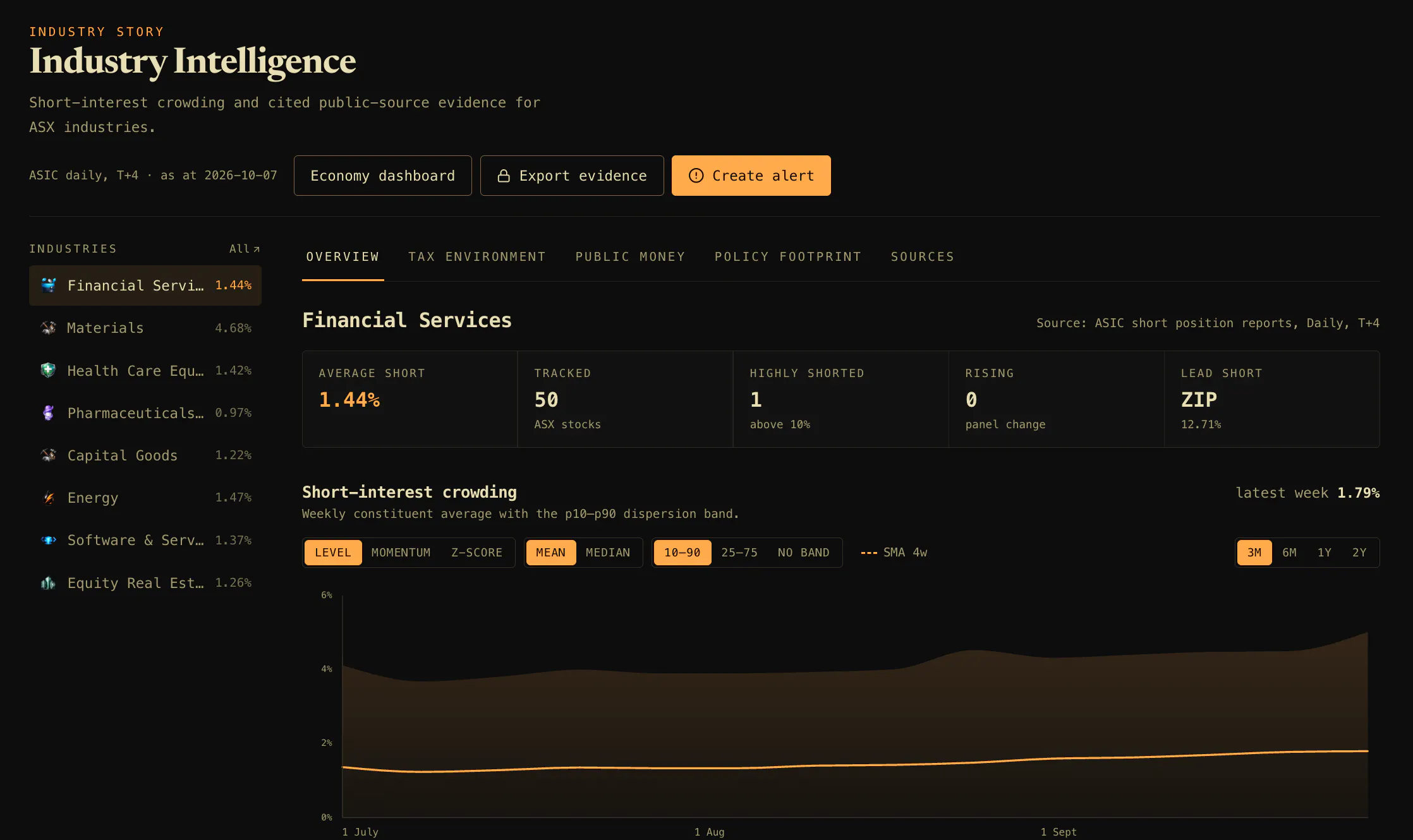The height and width of the screenshot is (840, 1413).
Task: Click the Materials industry icon
Action: point(49,328)
